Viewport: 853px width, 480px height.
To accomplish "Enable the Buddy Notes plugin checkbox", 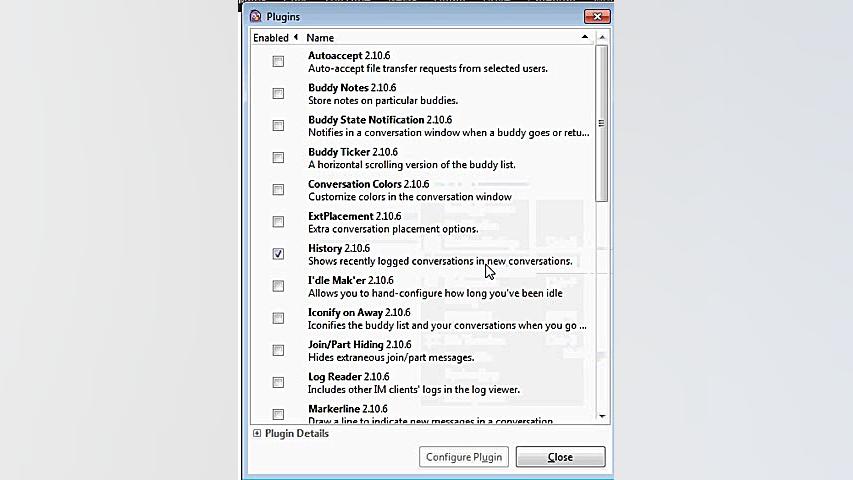I will tap(278, 94).
